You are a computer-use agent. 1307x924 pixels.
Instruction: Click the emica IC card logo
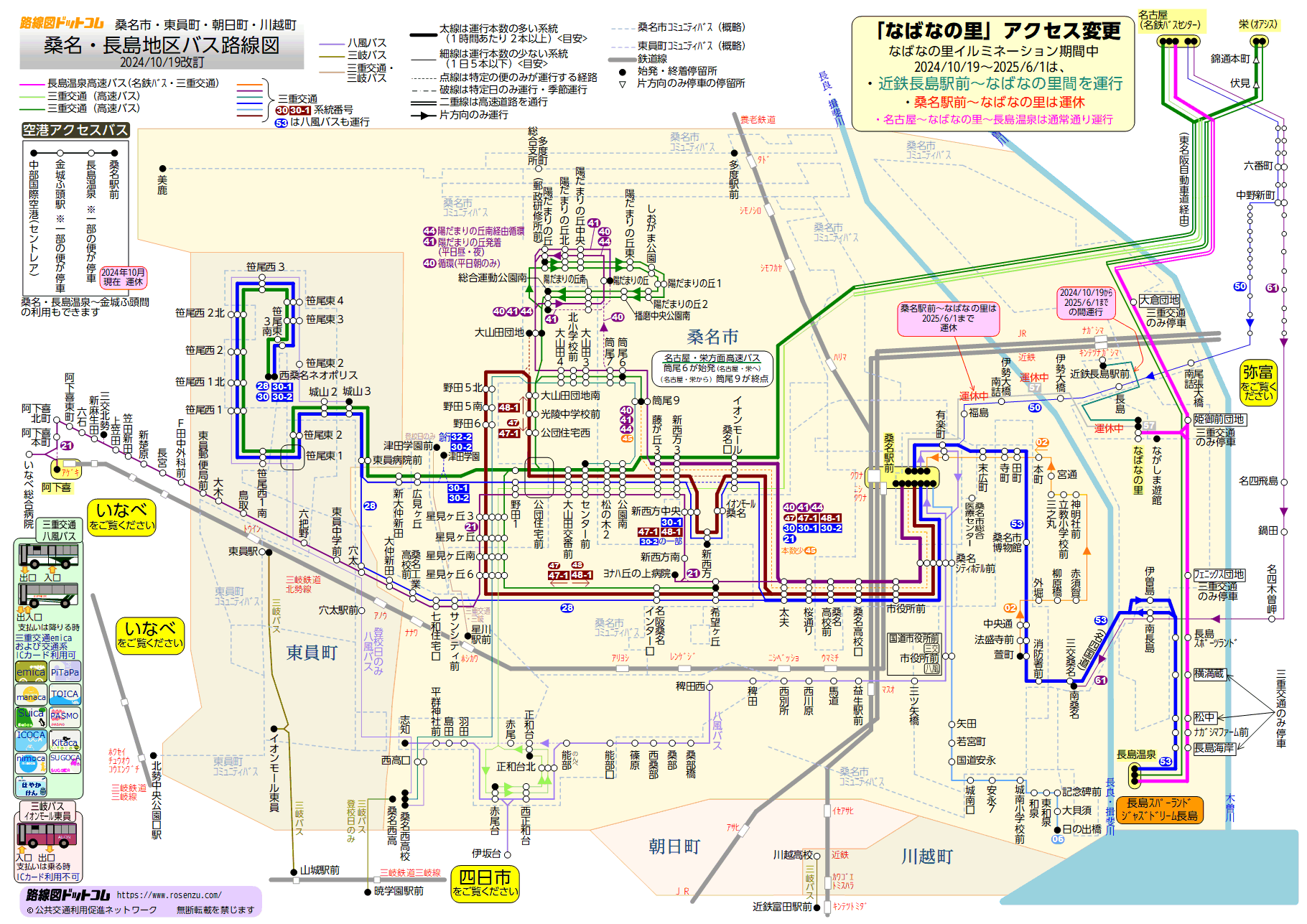[x=31, y=672]
